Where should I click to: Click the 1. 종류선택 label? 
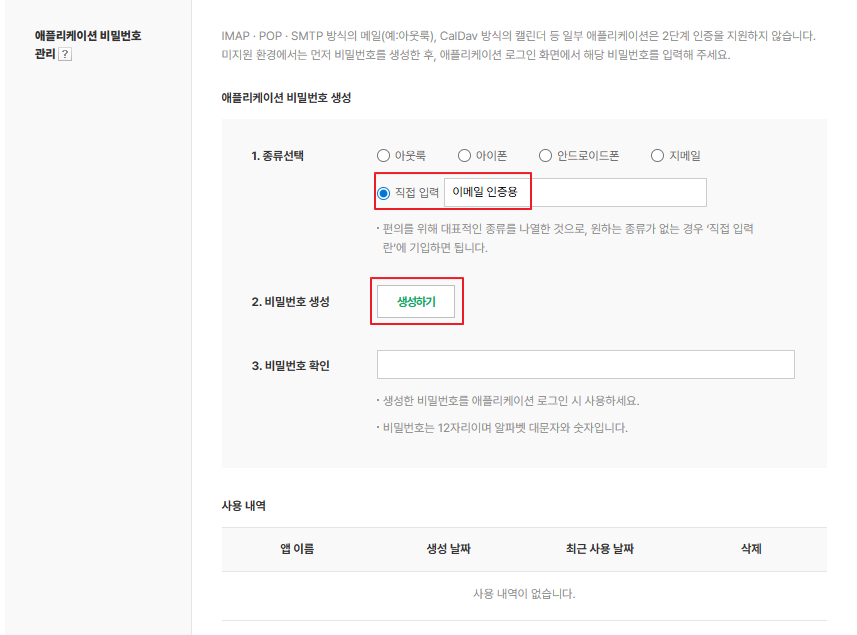pos(278,156)
